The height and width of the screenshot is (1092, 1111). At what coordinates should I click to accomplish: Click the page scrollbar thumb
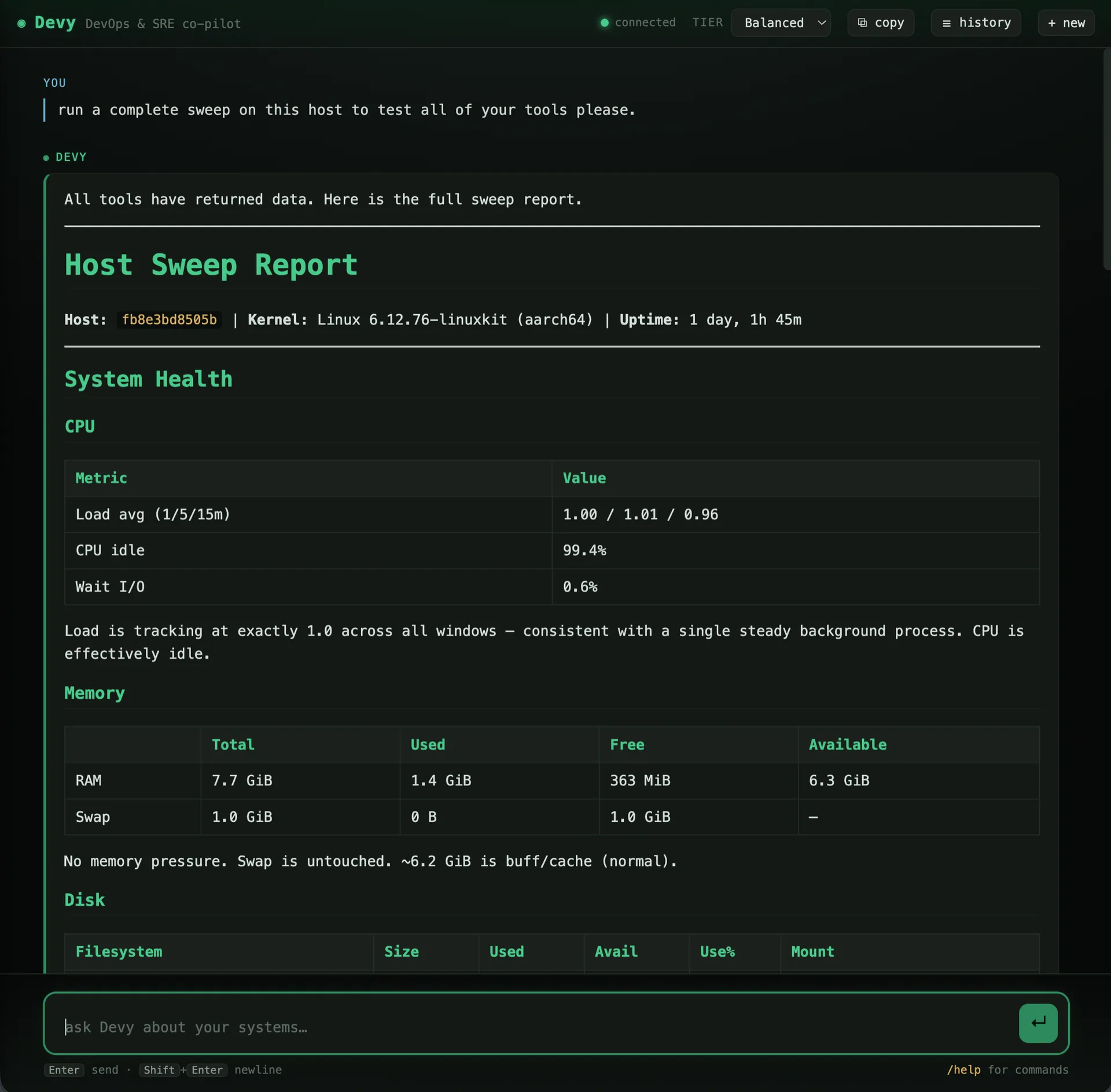point(1106,159)
